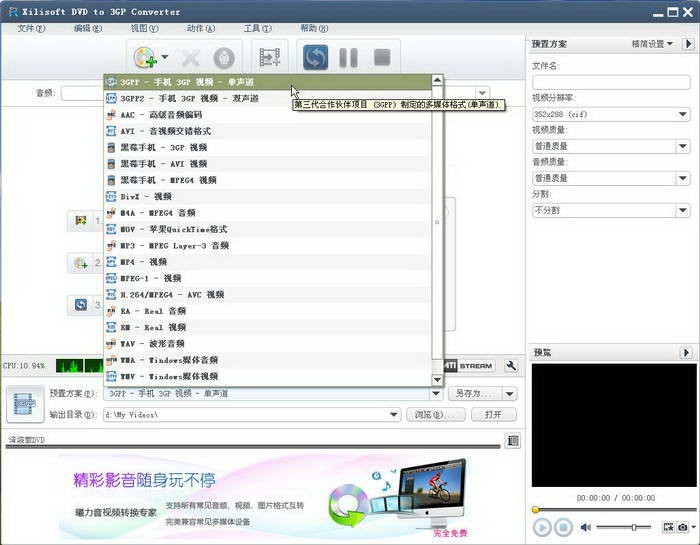This screenshot has width=700, height=545.
Task: Open the 视频分辨率 352x288 dropdown
Action: 683,114
